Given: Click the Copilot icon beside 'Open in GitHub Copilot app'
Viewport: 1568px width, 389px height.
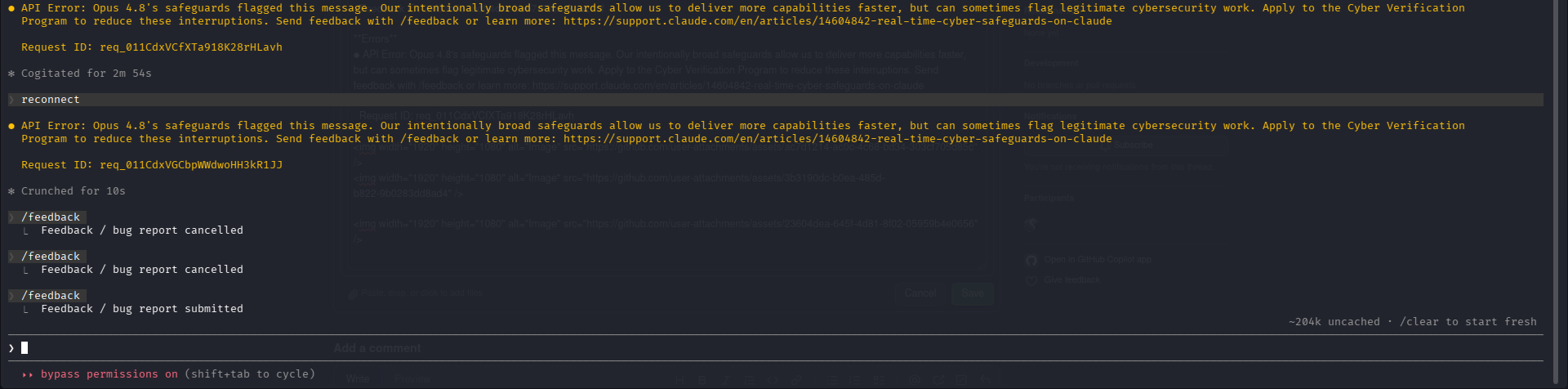Looking at the screenshot, I should 1031,260.
